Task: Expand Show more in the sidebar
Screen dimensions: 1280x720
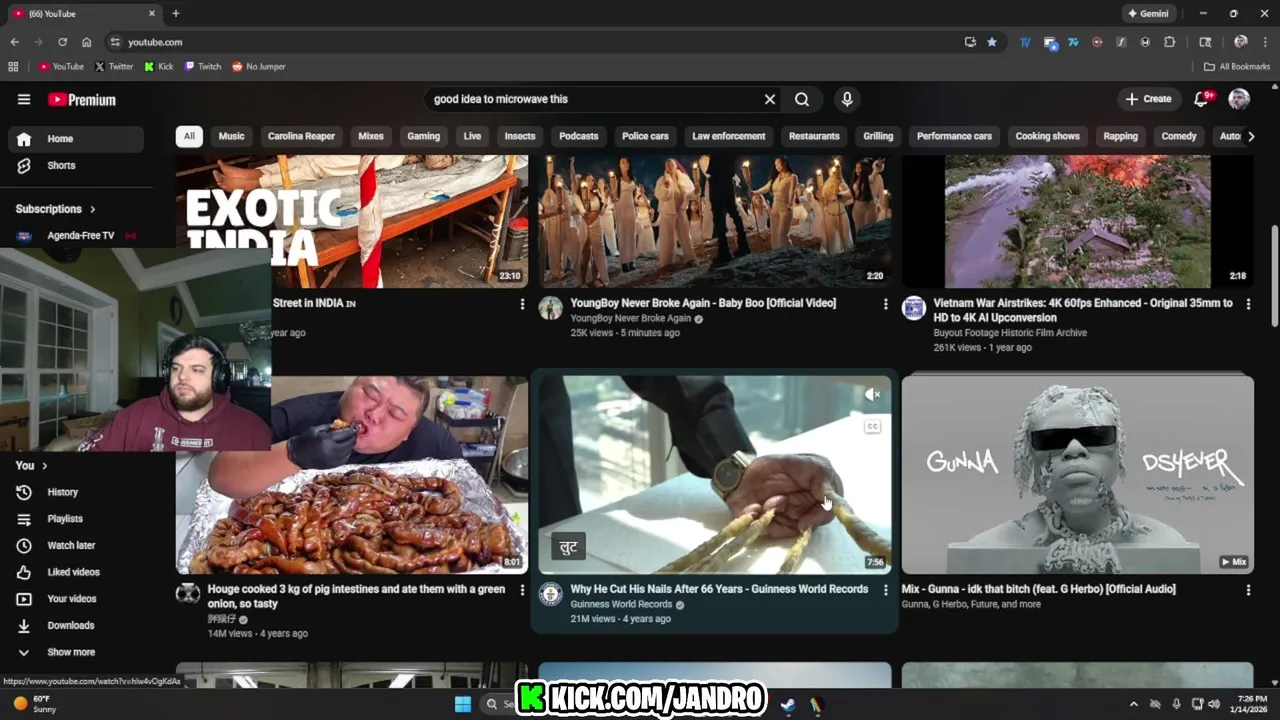Action: coord(76,652)
